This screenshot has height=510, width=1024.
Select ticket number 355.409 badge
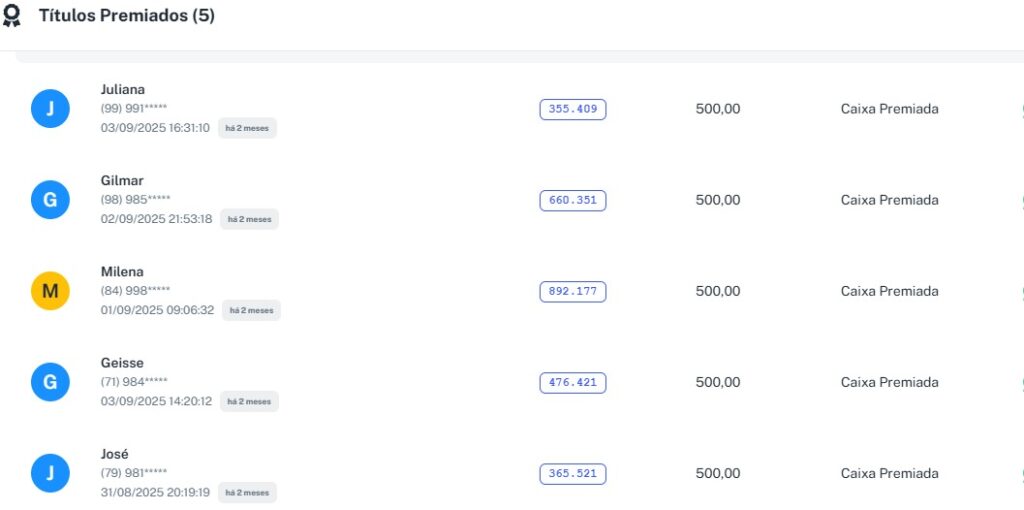click(x=572, y=109)
